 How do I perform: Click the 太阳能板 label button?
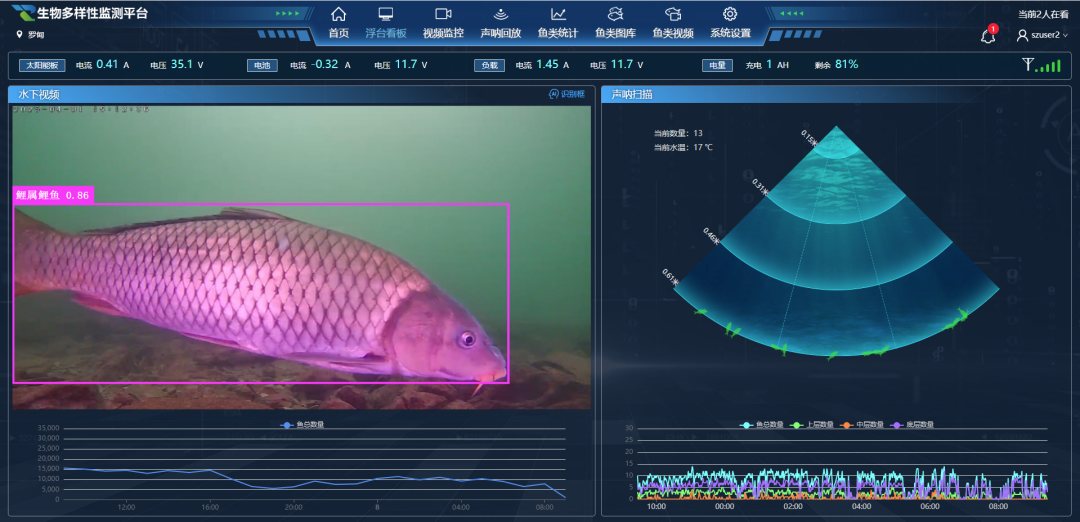[x=43, y=65]
